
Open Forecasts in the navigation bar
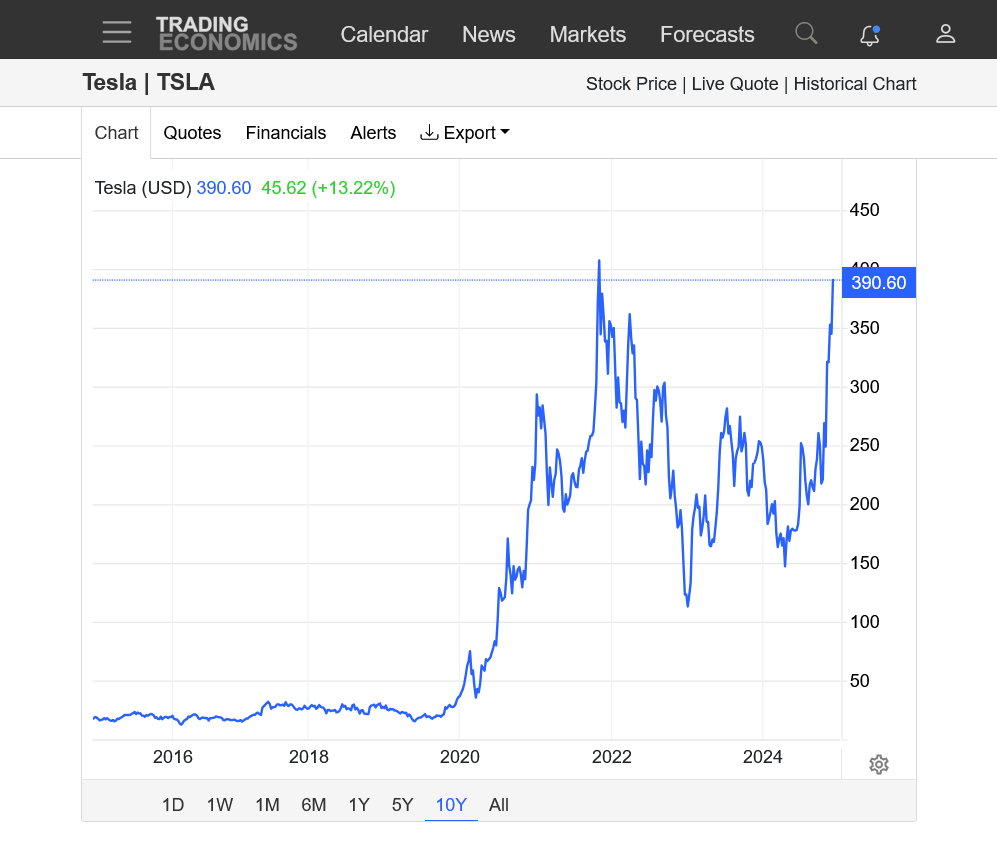[707, 34]
